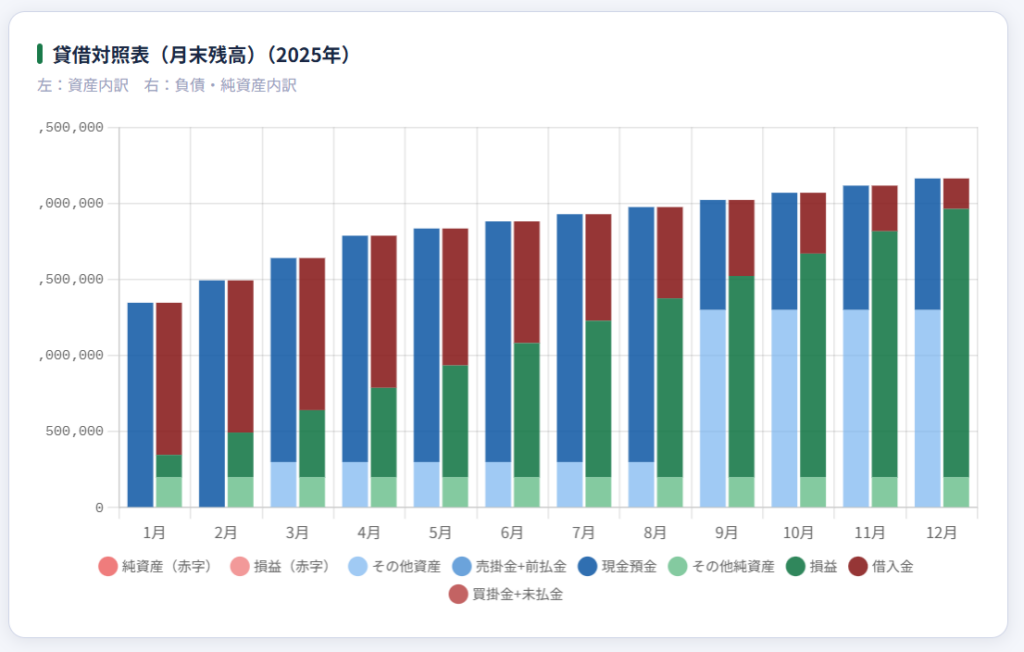The image size is (1024, 652).
Task: Click the 売掛金+前払金 legend icon
Action: click(x=460, y=566)
